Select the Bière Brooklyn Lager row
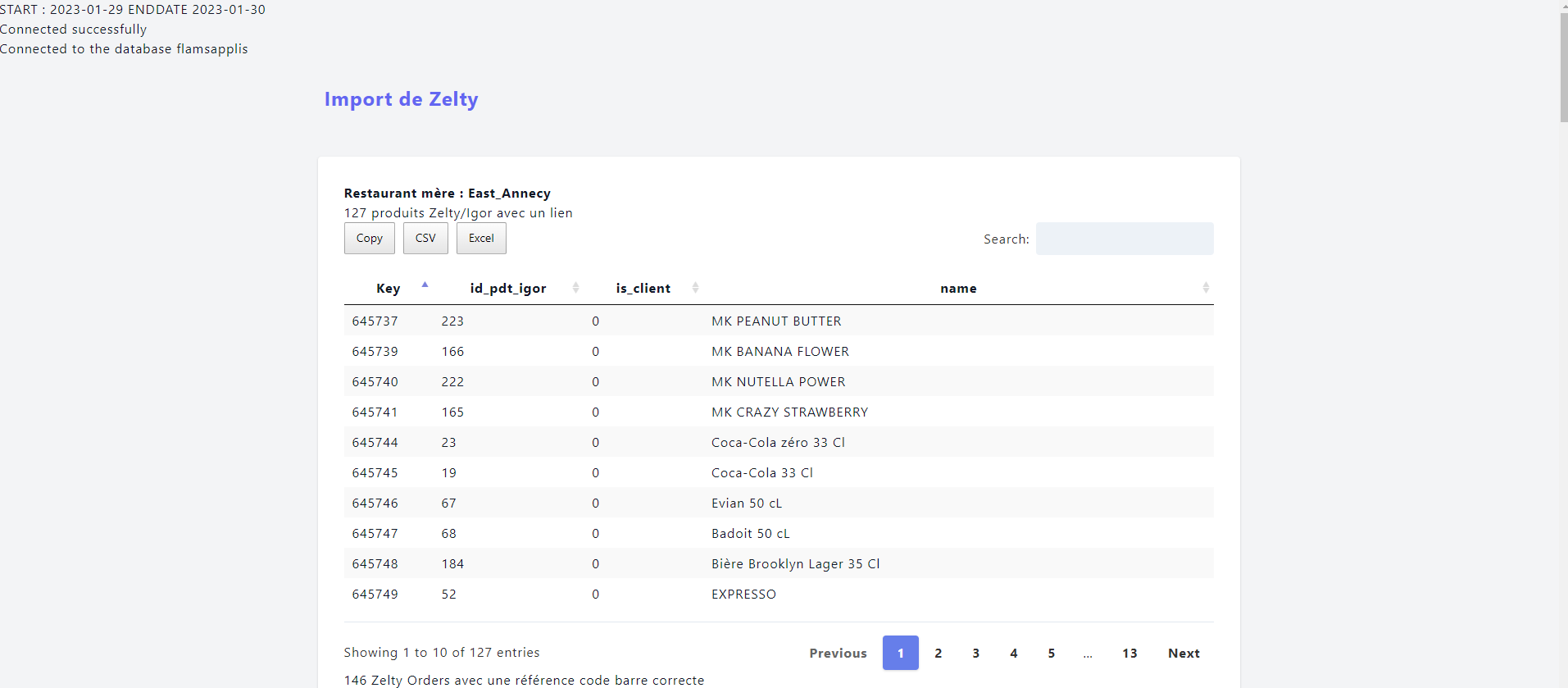 pyautogui.click(x=795, y=564)
